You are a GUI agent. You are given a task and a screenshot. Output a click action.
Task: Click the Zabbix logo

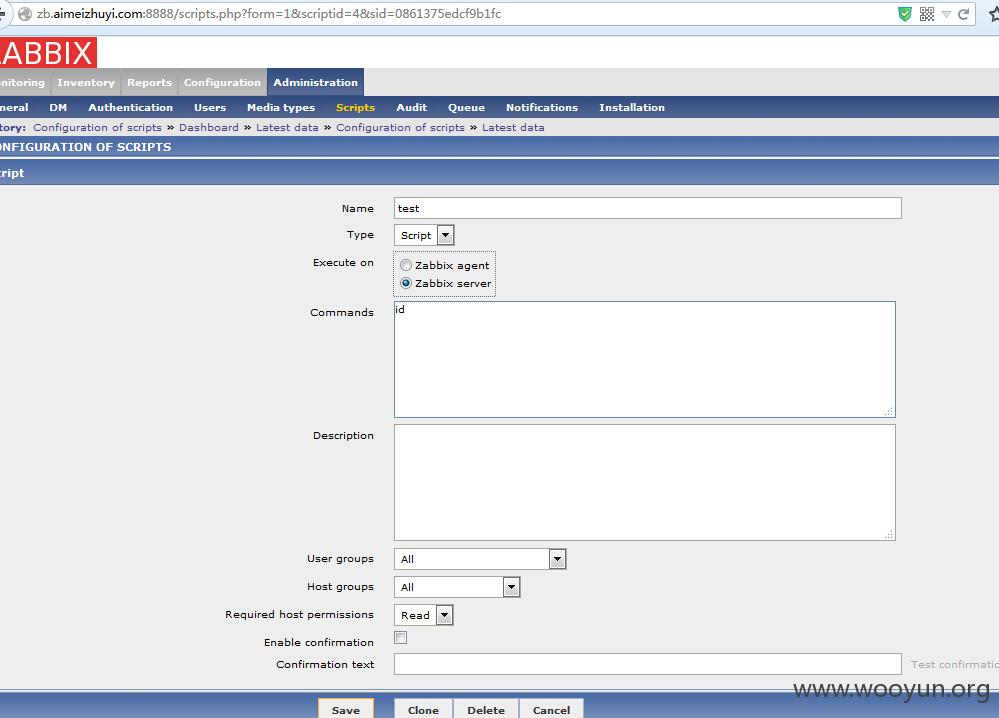click(48, 52)
